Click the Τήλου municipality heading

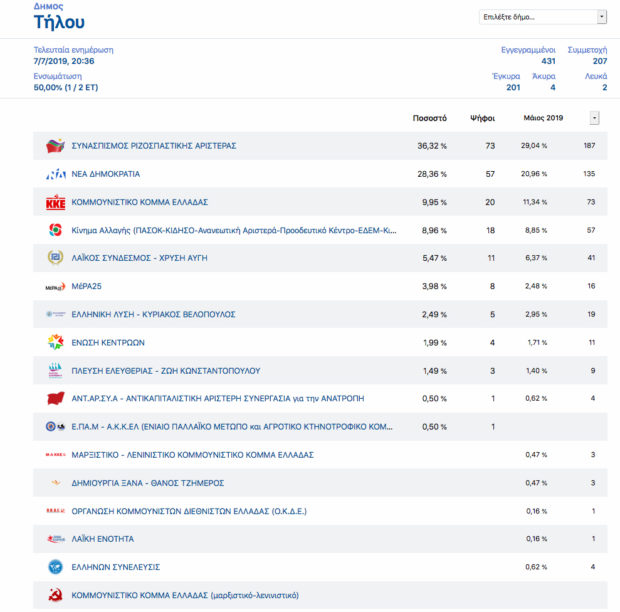coord(59,22)
